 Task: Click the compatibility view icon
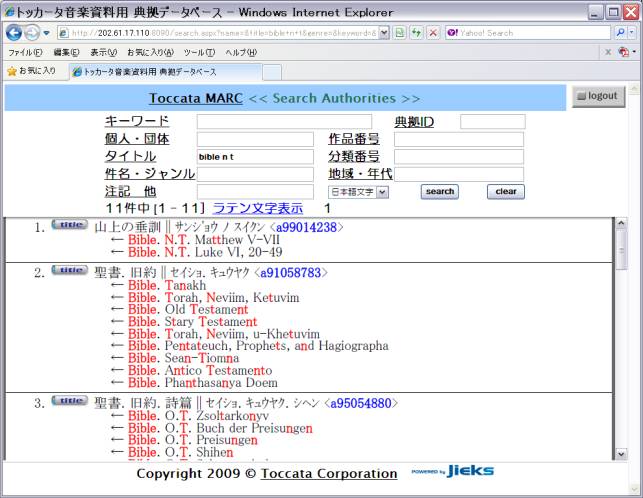[400, 33]
